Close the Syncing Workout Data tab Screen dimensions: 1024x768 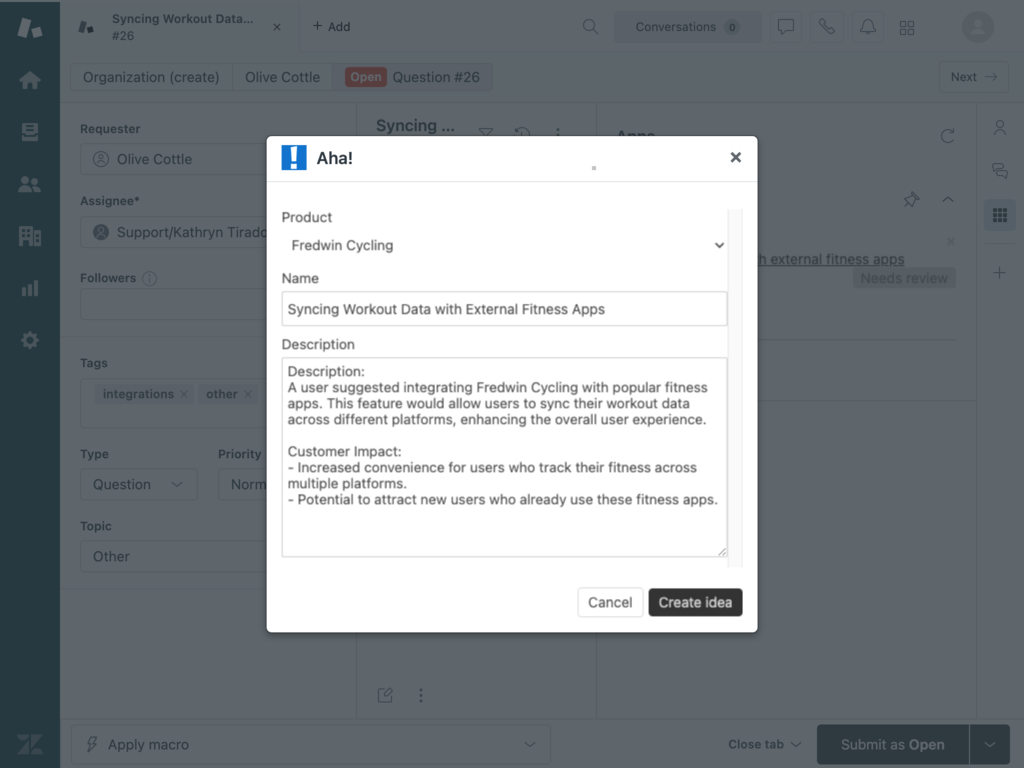coord(277,27)
